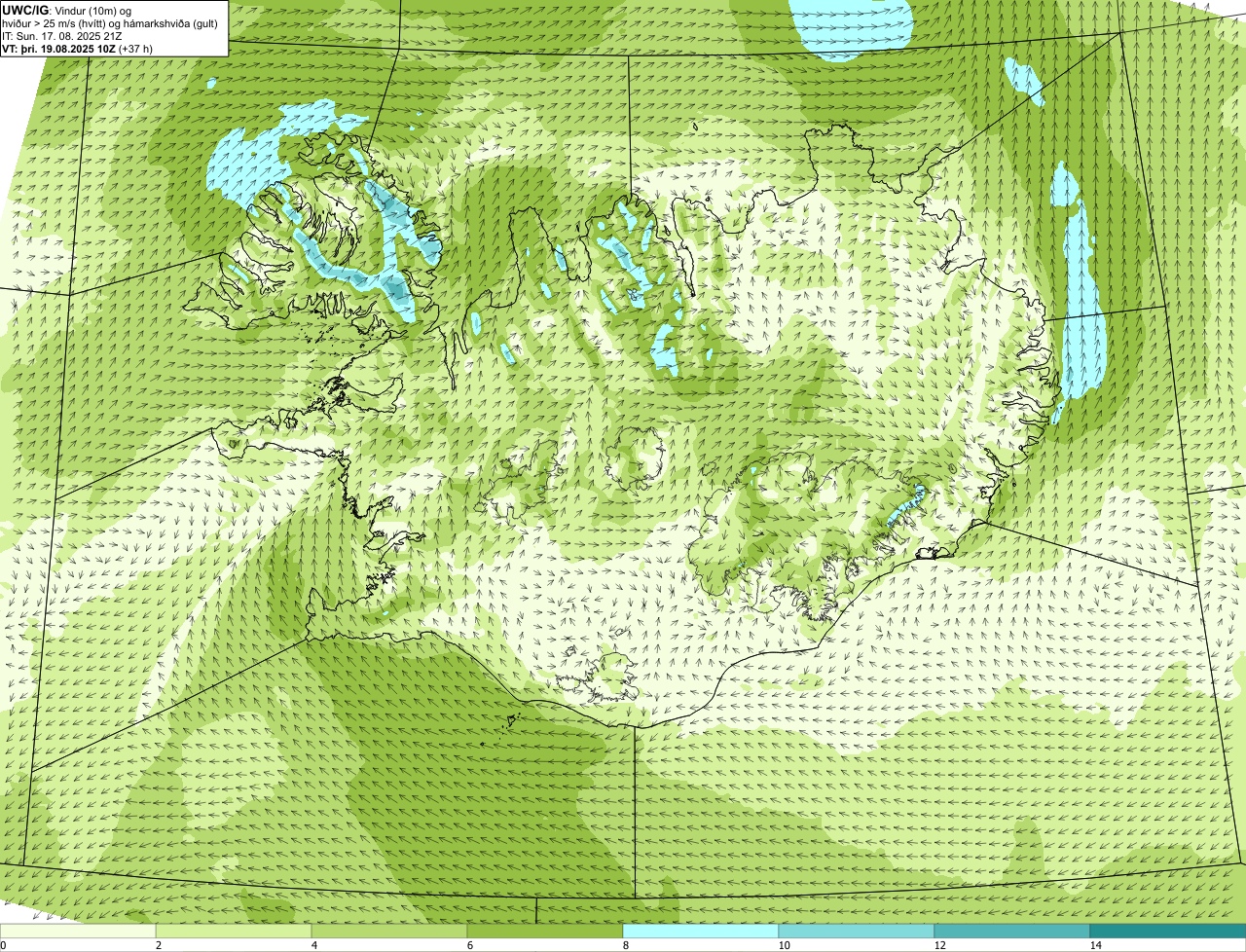
Task: Click the 12–14 m/s legend swatch
Action: point(1012,932)
